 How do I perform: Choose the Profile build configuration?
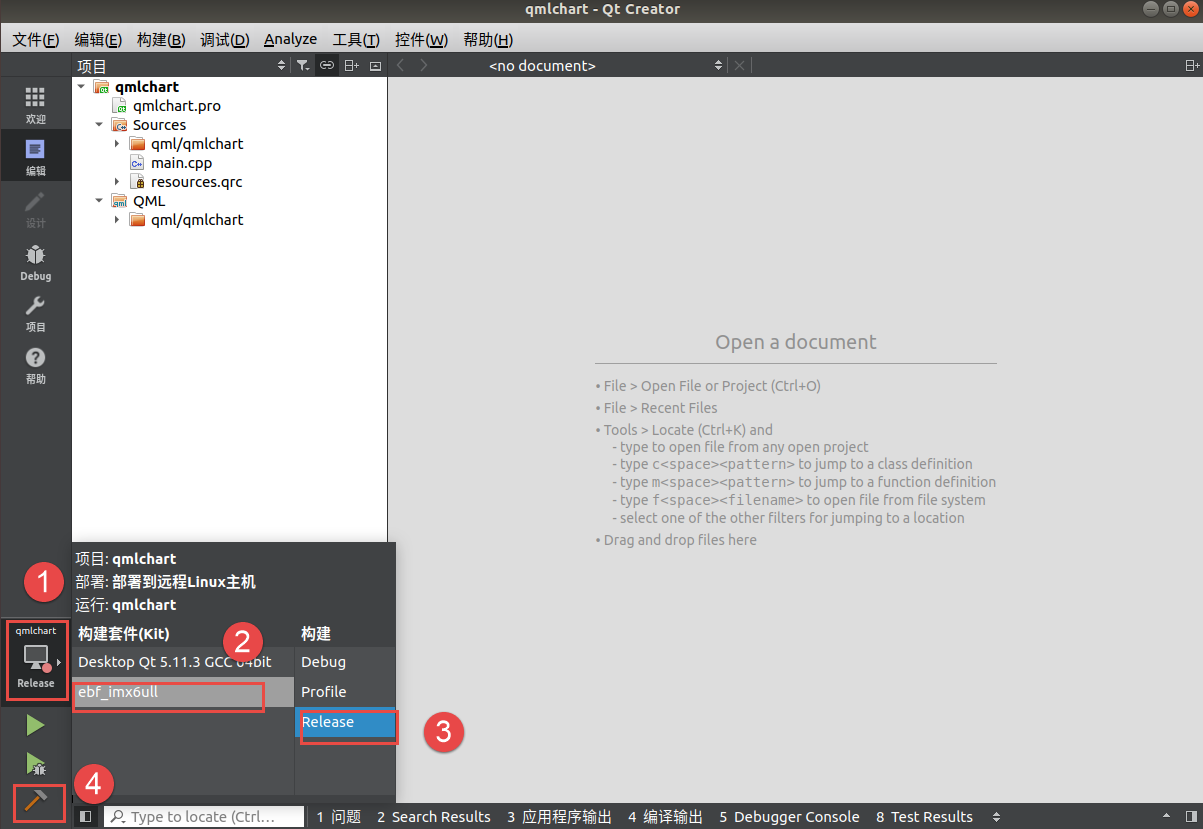point(346,692)
